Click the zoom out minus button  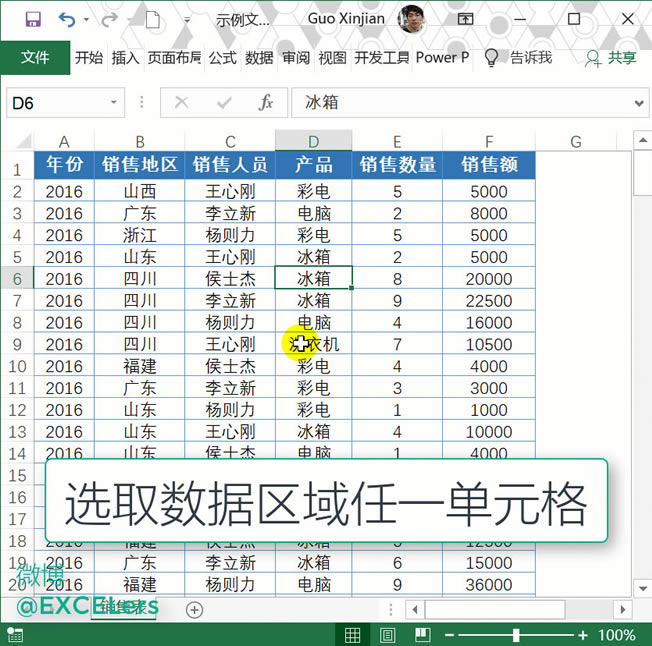pyautogui.click(x=449, y=635)
